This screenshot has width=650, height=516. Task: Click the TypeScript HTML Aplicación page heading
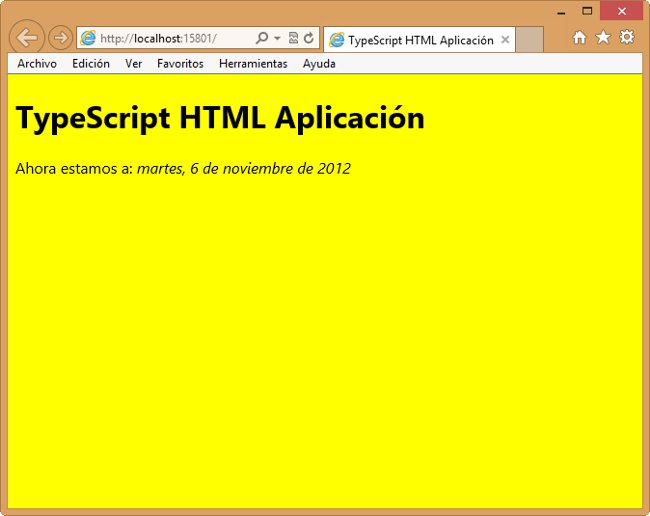pos(220,118)
